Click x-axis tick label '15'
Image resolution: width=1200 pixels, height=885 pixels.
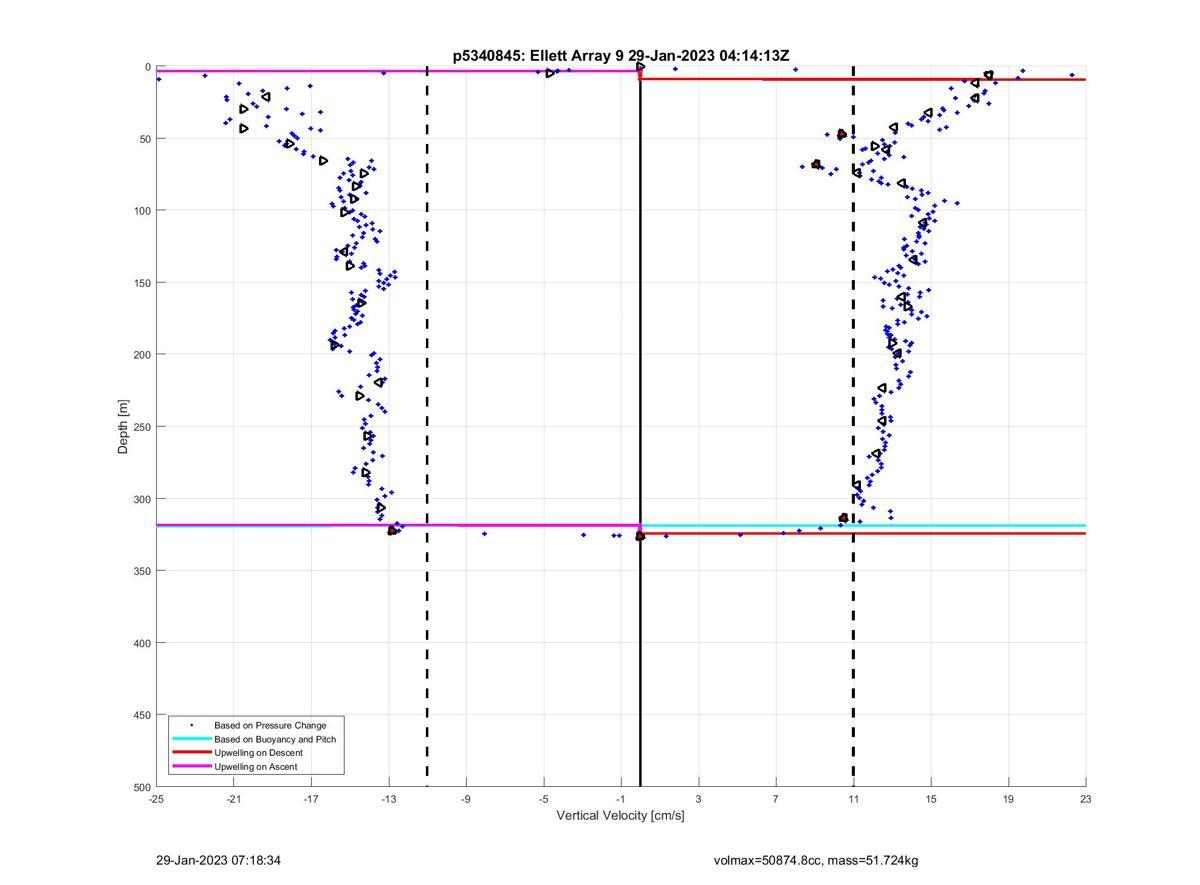(x=931, y=799)
